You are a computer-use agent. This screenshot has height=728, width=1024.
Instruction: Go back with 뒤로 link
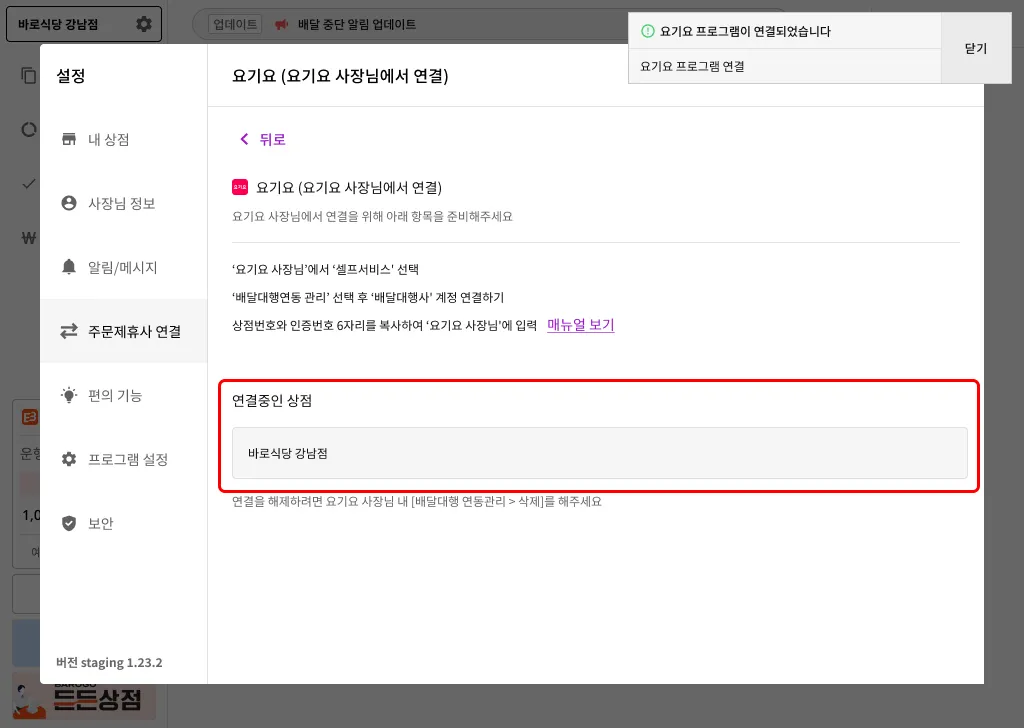[263, 139]
